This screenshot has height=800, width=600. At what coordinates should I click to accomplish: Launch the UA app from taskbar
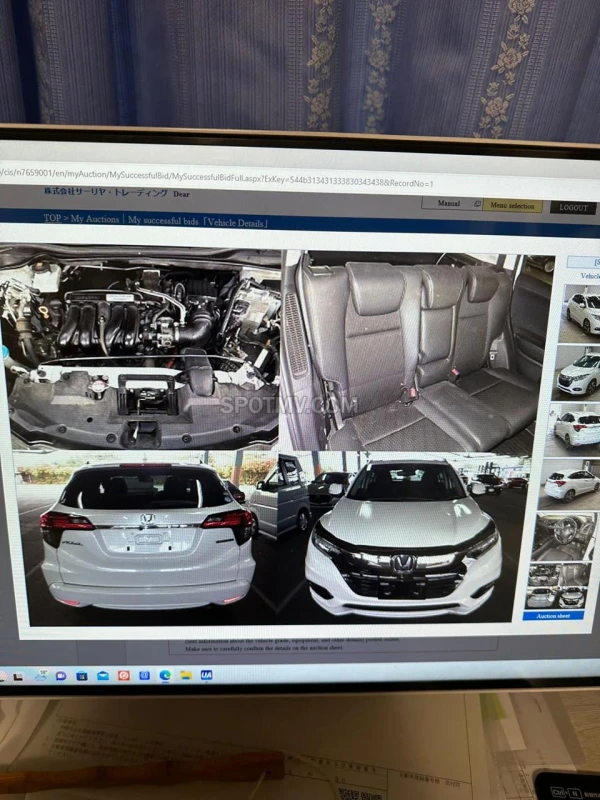(x=206, y=674)
